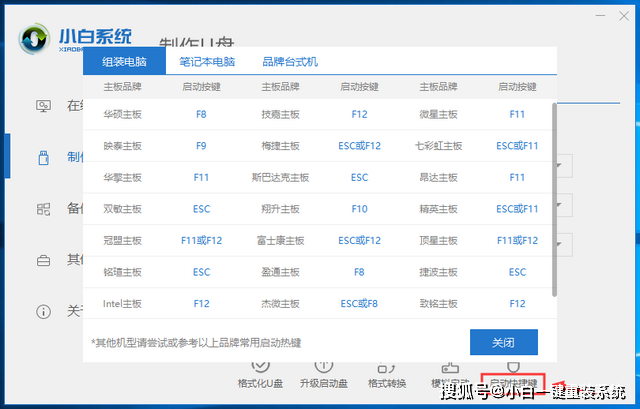Screen dimensions: 640x409
Task: Click F11 key beside 华擎主板
Action: (x=201, y=178)
